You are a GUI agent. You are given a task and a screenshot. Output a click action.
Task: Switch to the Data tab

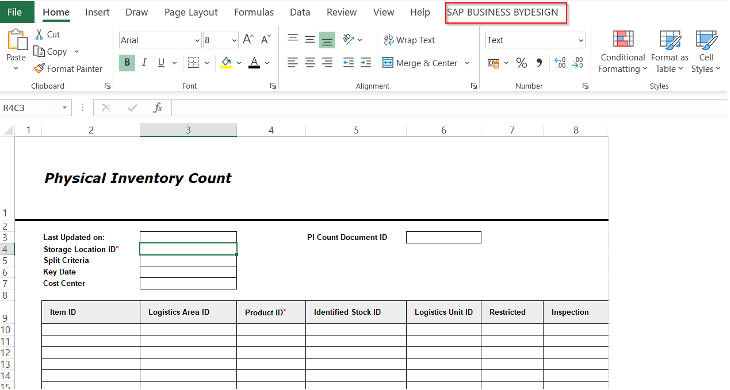[x=300, y=12]
